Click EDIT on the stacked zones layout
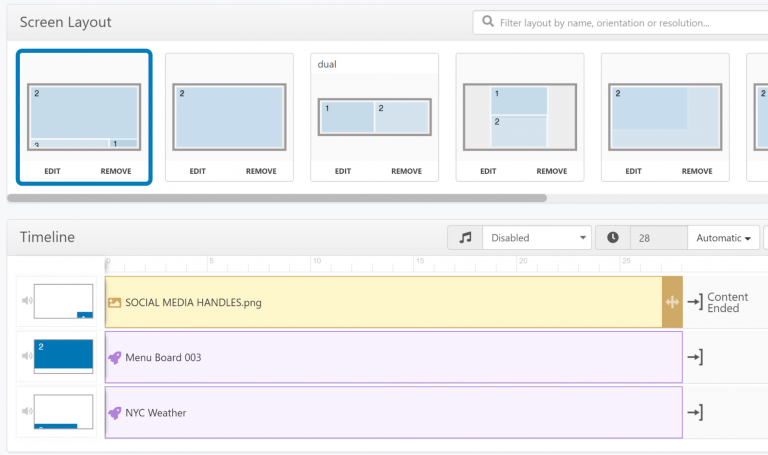 [488, 171]
